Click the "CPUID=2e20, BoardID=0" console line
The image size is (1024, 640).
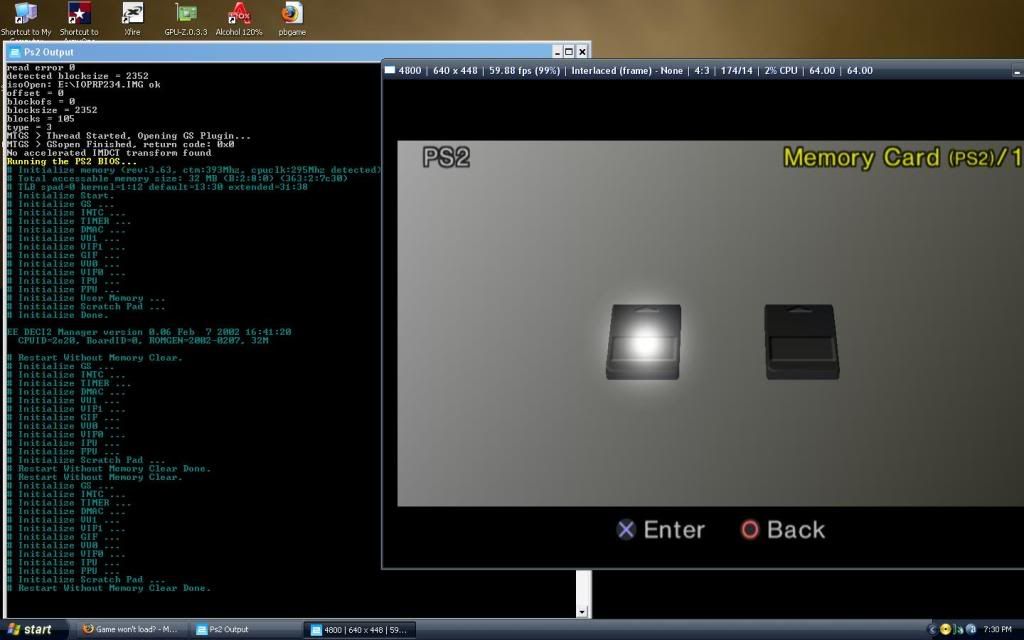pyautogui.click(x=143, y=340)
